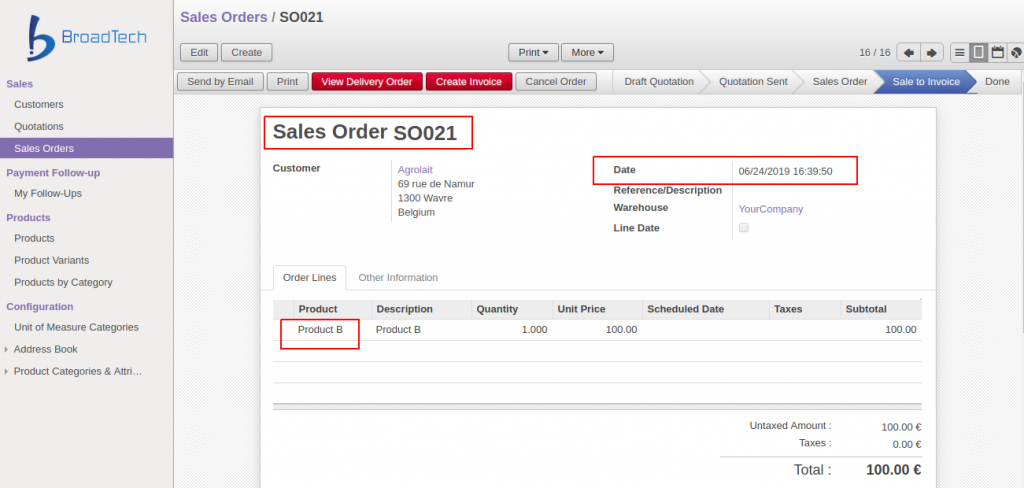Screen dimensions: 1024x488
Task: Expand Product Categories & Attributes menu
Action: 77,371
